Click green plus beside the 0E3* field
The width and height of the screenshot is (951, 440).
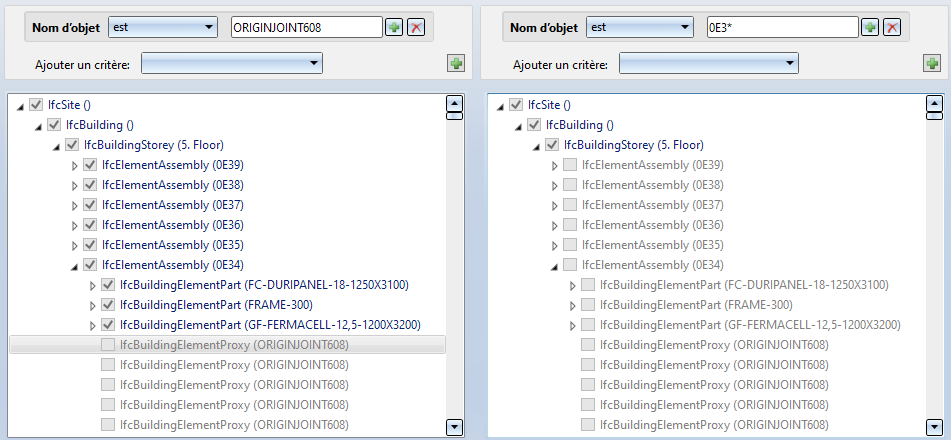click(870, 27)
